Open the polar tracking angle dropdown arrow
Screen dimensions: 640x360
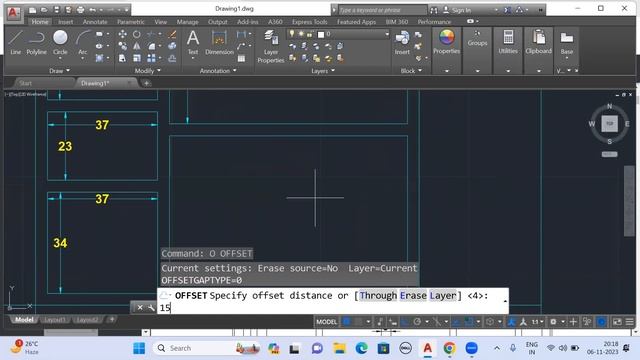(x=427, y=322)
